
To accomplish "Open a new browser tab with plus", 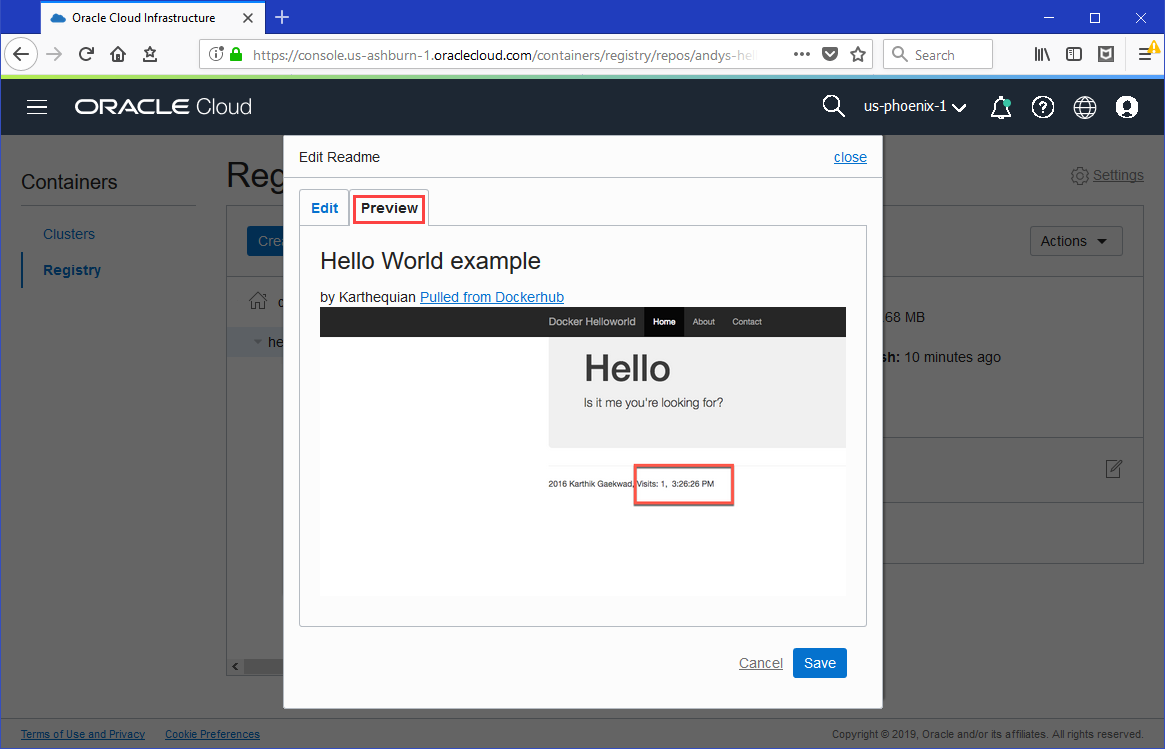I will click(x=282, y=18).
